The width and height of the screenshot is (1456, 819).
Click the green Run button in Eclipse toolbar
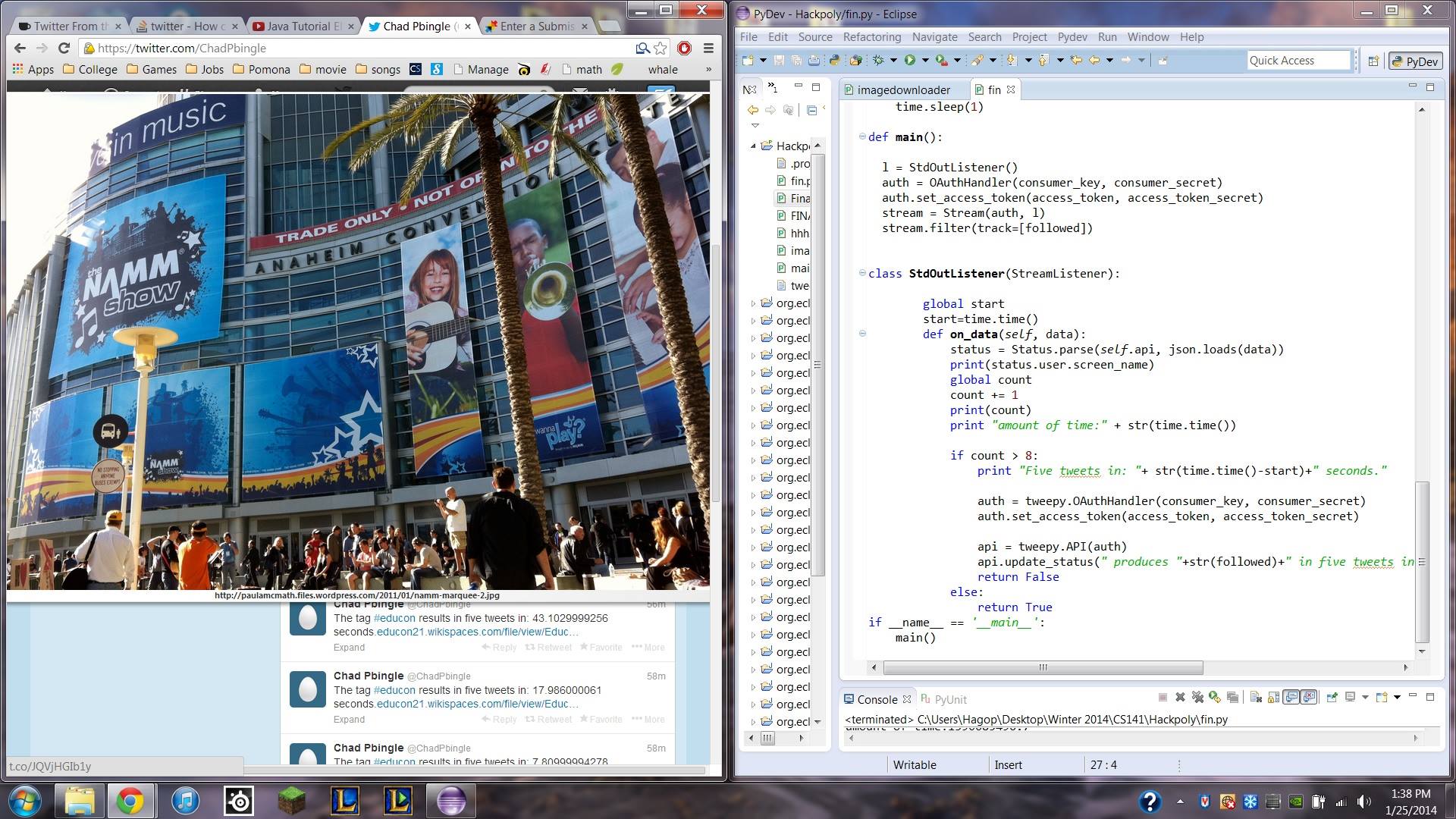[909, 60]
